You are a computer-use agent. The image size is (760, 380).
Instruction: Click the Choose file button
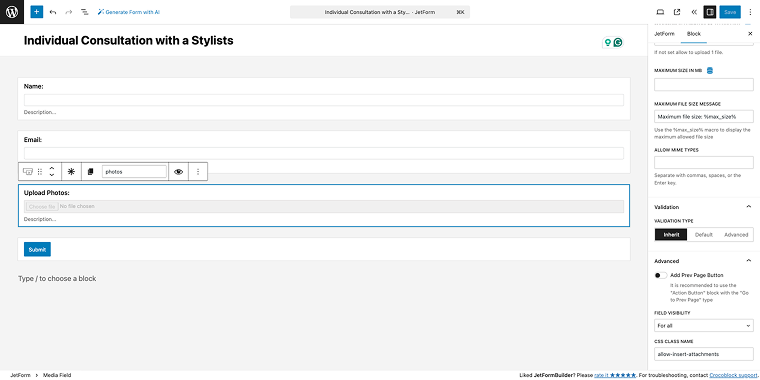[x=42, y=206]
